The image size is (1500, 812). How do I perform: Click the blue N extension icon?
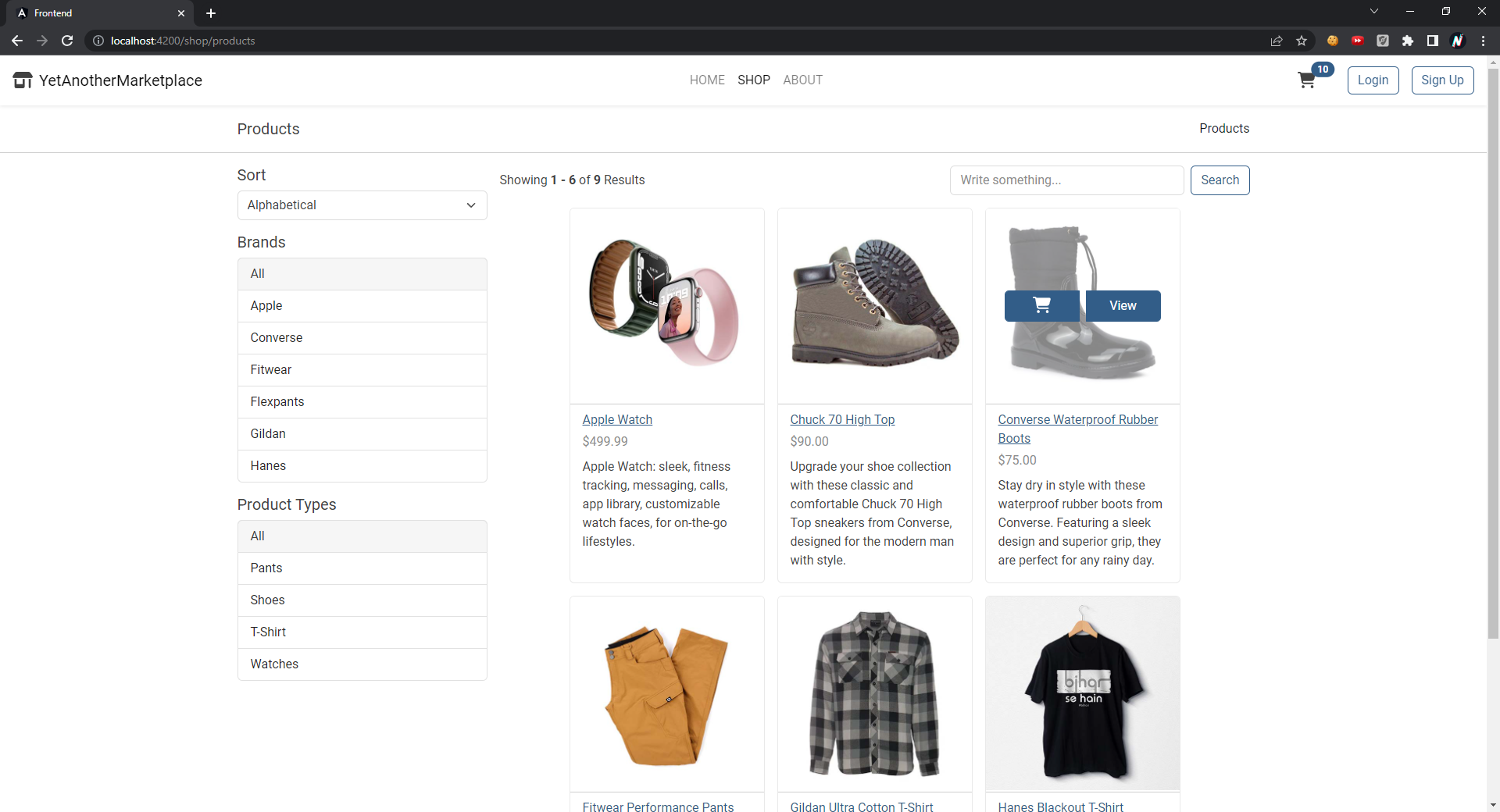coord(1458,41)
